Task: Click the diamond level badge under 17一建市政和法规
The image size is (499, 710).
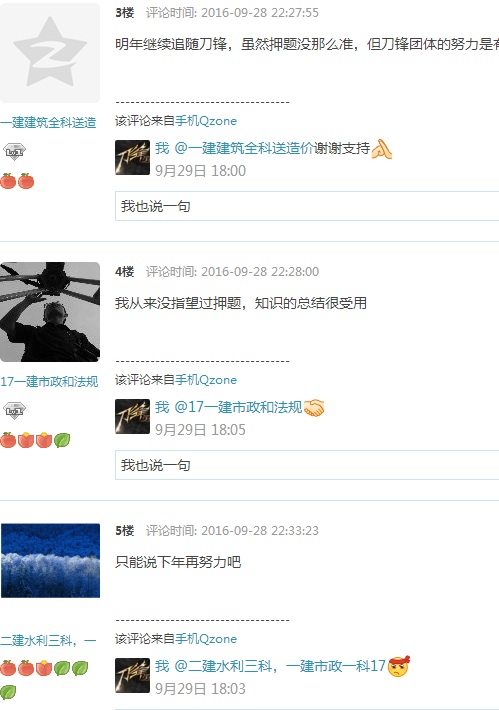Action: pos(14,411)
